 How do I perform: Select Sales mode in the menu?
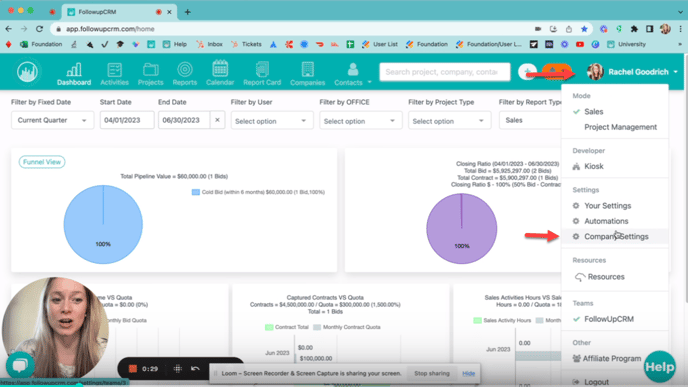(x=593, y=111)
